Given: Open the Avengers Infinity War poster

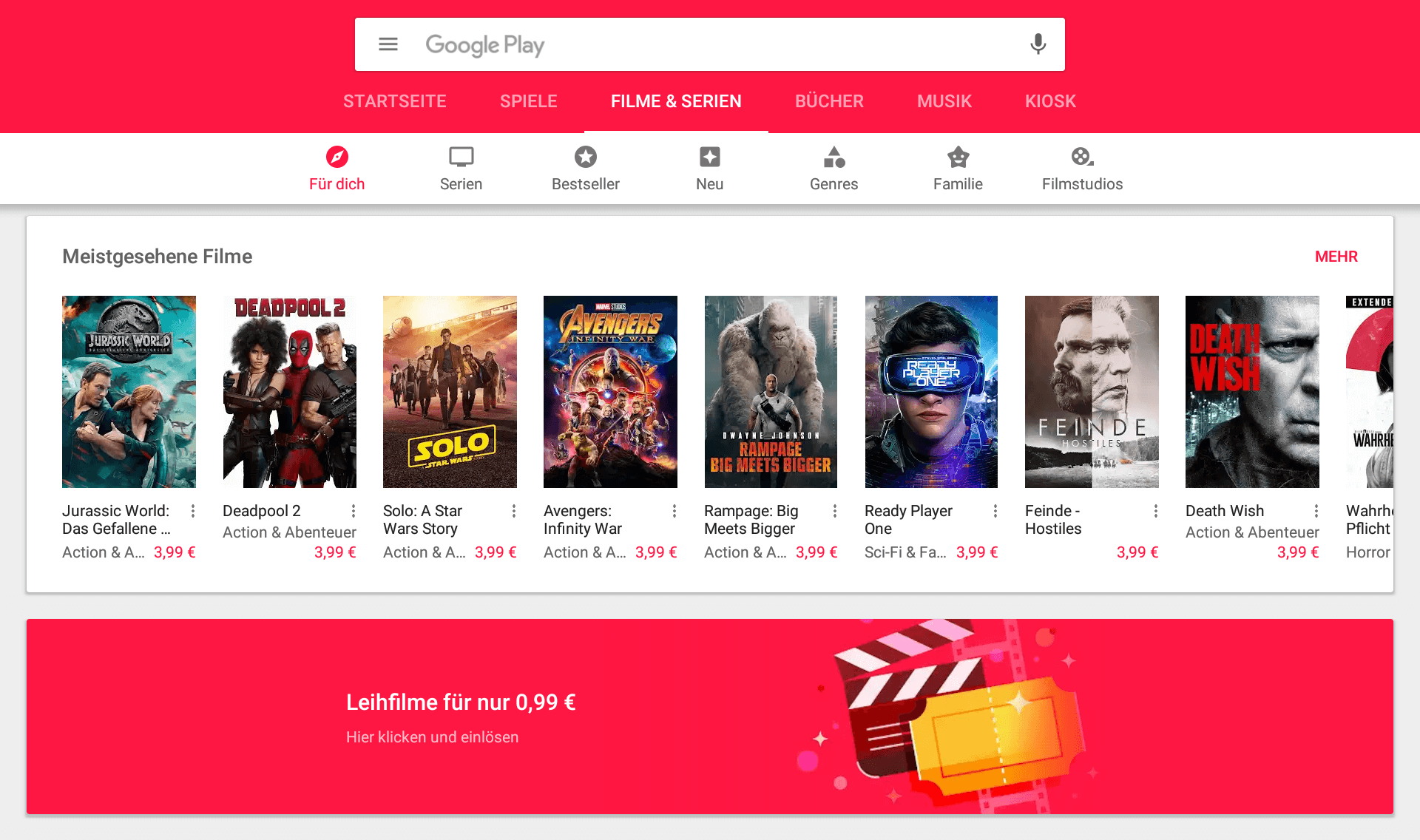Looking at the screenshot, I should coord(610,392).
